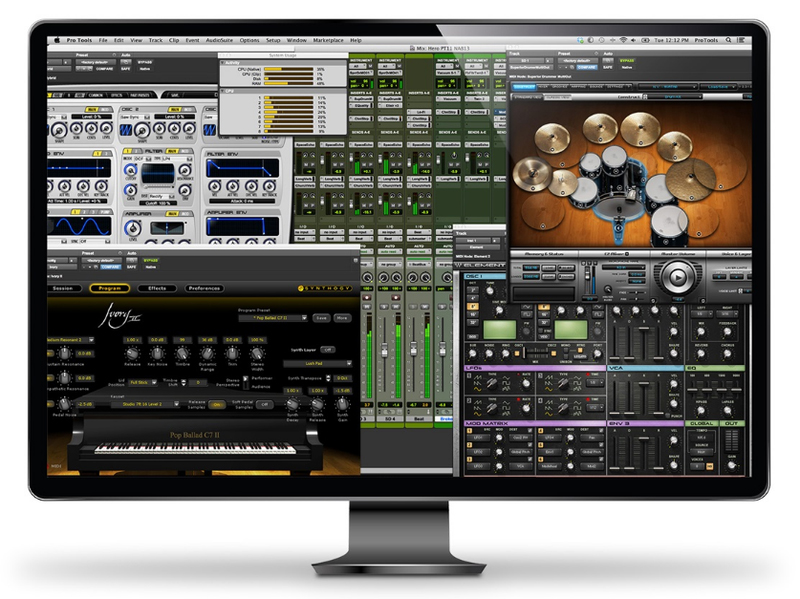Record-enable the SD 4 mixer track
This screenshot has height=599, width=800.
[394, 296]
